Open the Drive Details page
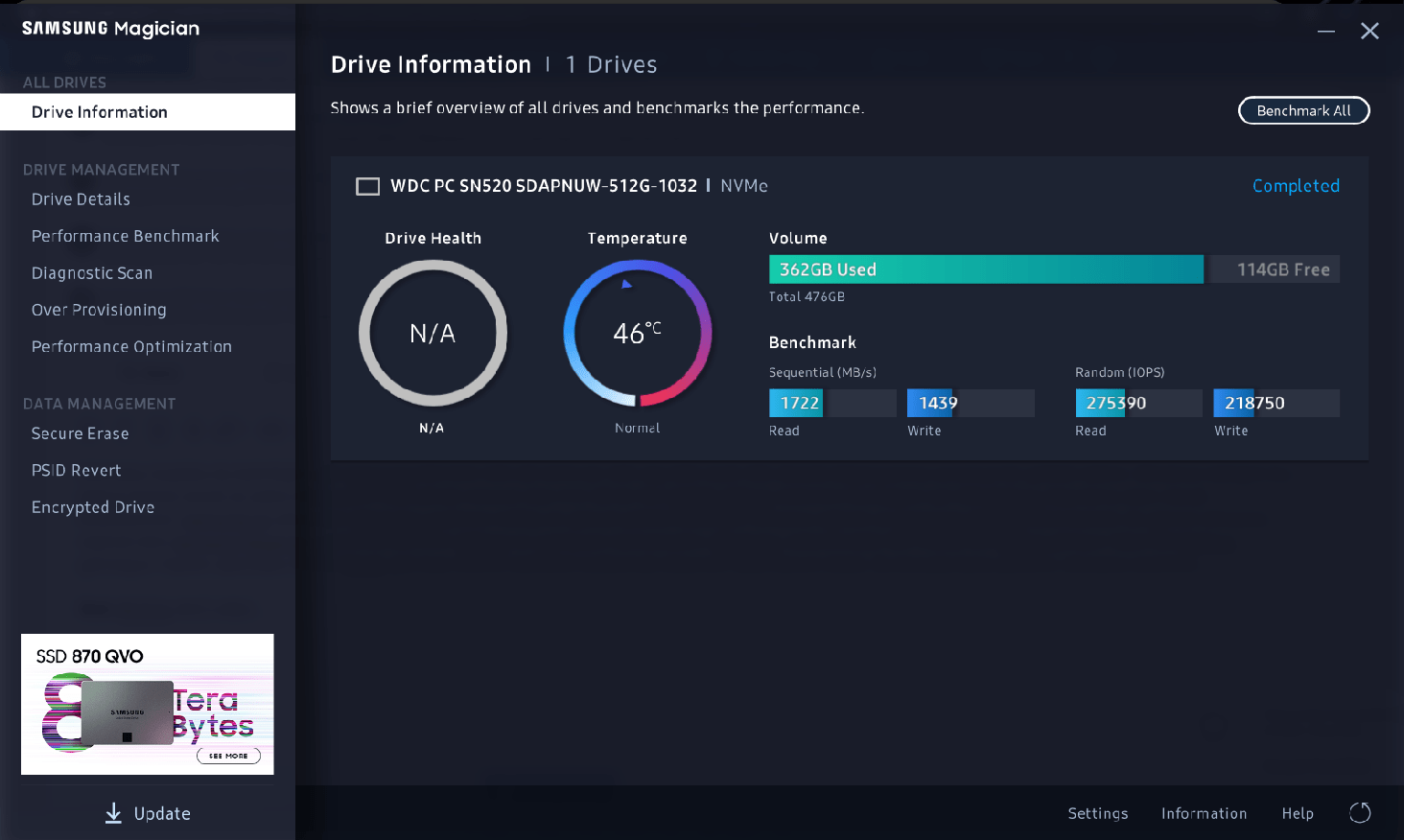 point(81,199)
